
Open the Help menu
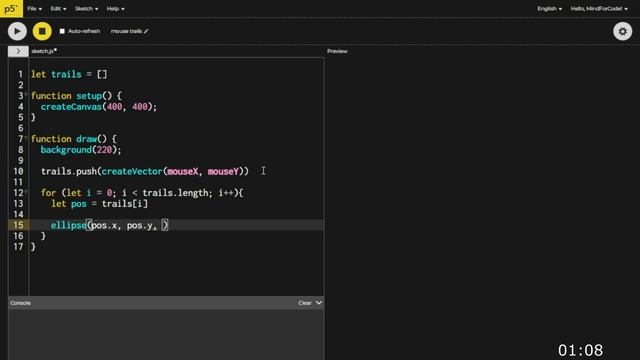(115, 9)
